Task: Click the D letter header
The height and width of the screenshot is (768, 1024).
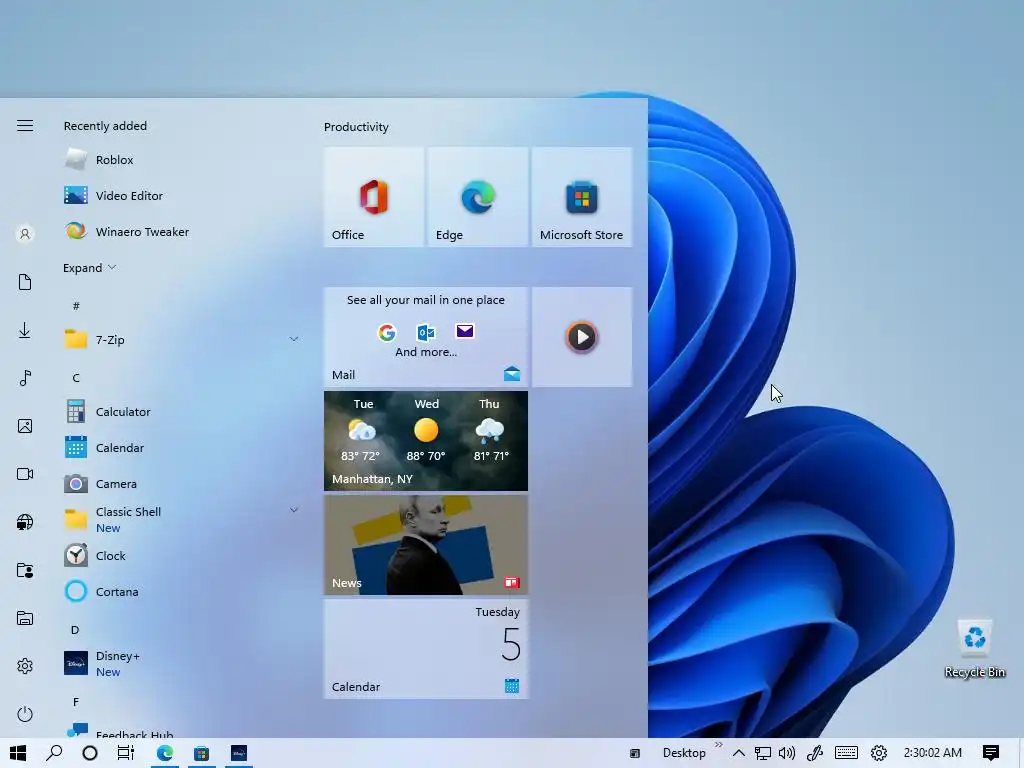Action: [75, 630]
